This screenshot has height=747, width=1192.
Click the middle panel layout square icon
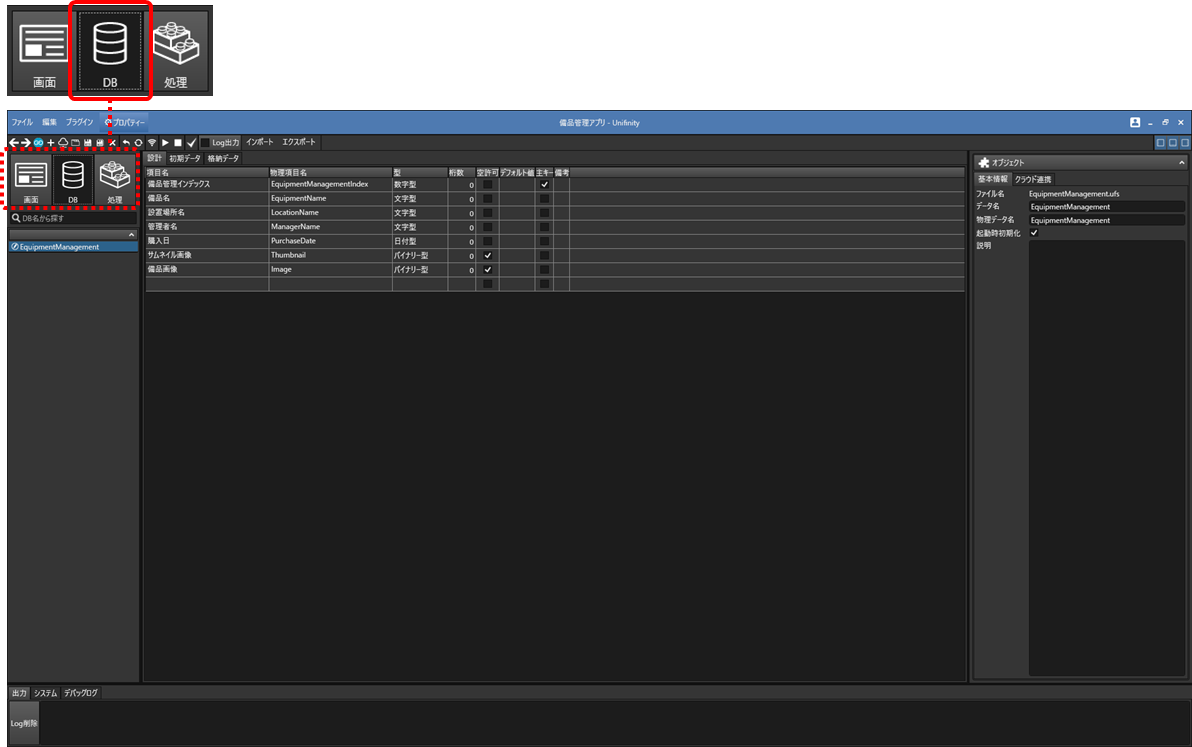[x=1172, y=142]
